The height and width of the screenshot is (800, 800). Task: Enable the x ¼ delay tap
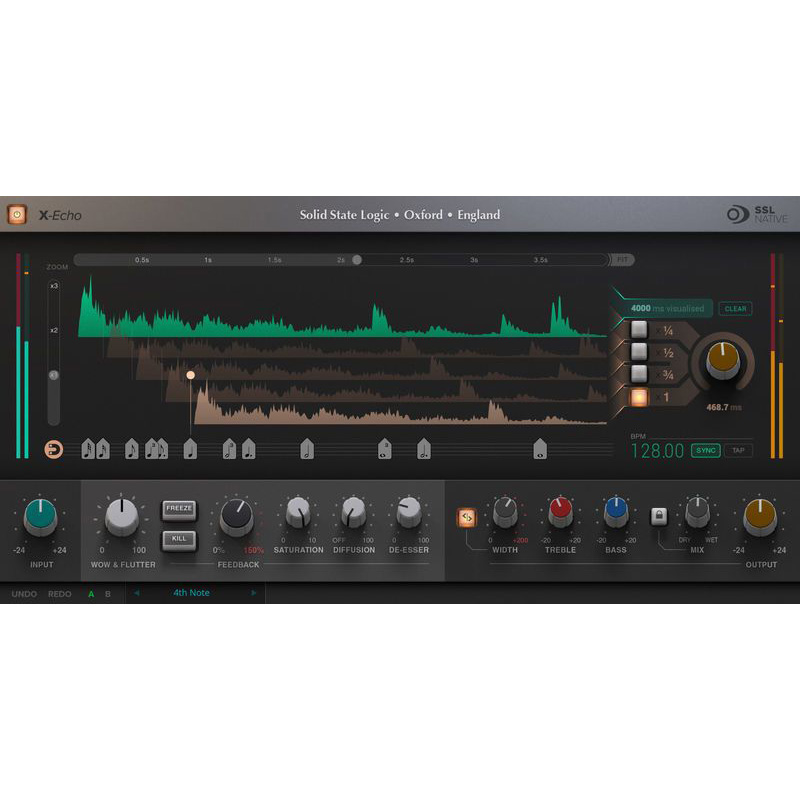(639, 330)
